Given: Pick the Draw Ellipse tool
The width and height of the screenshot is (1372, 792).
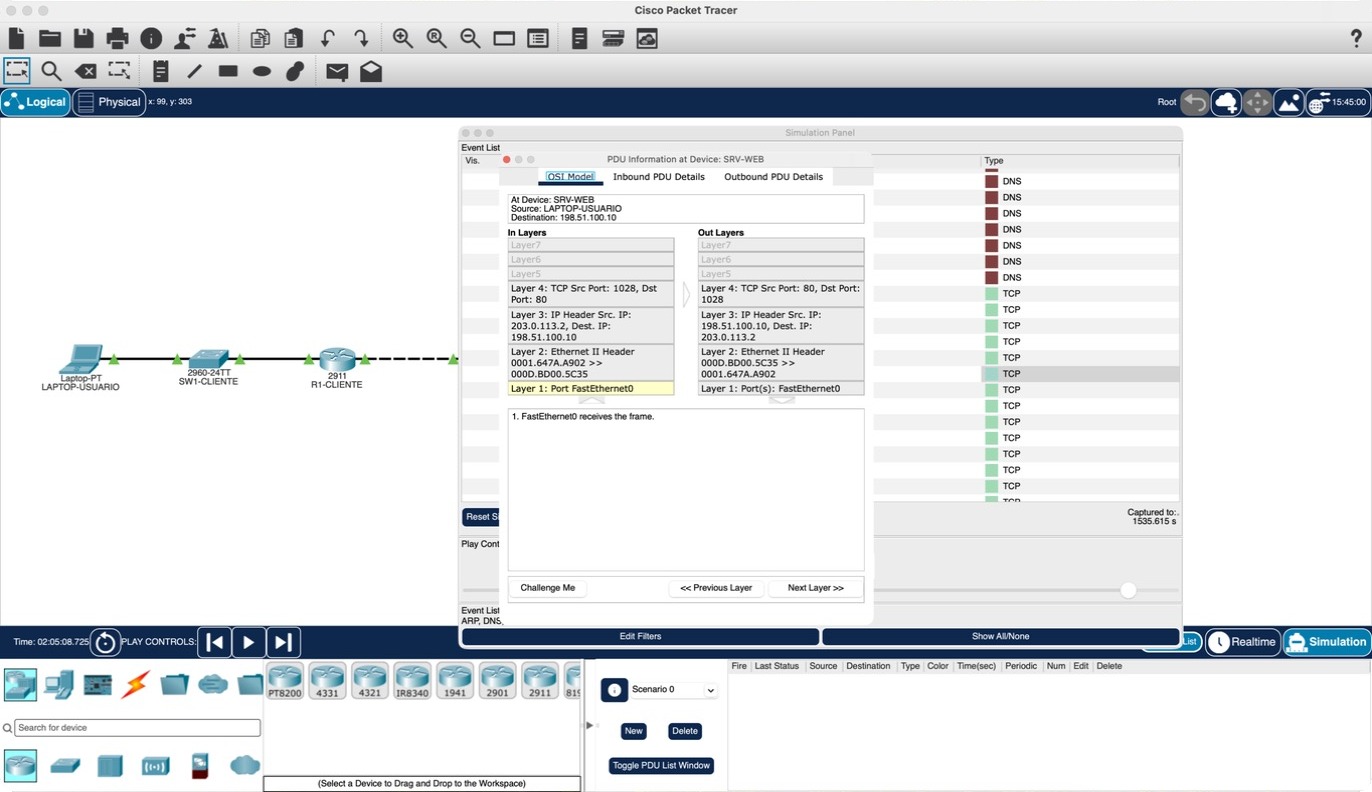Looking at the screenshot, I should click(262, 71).
